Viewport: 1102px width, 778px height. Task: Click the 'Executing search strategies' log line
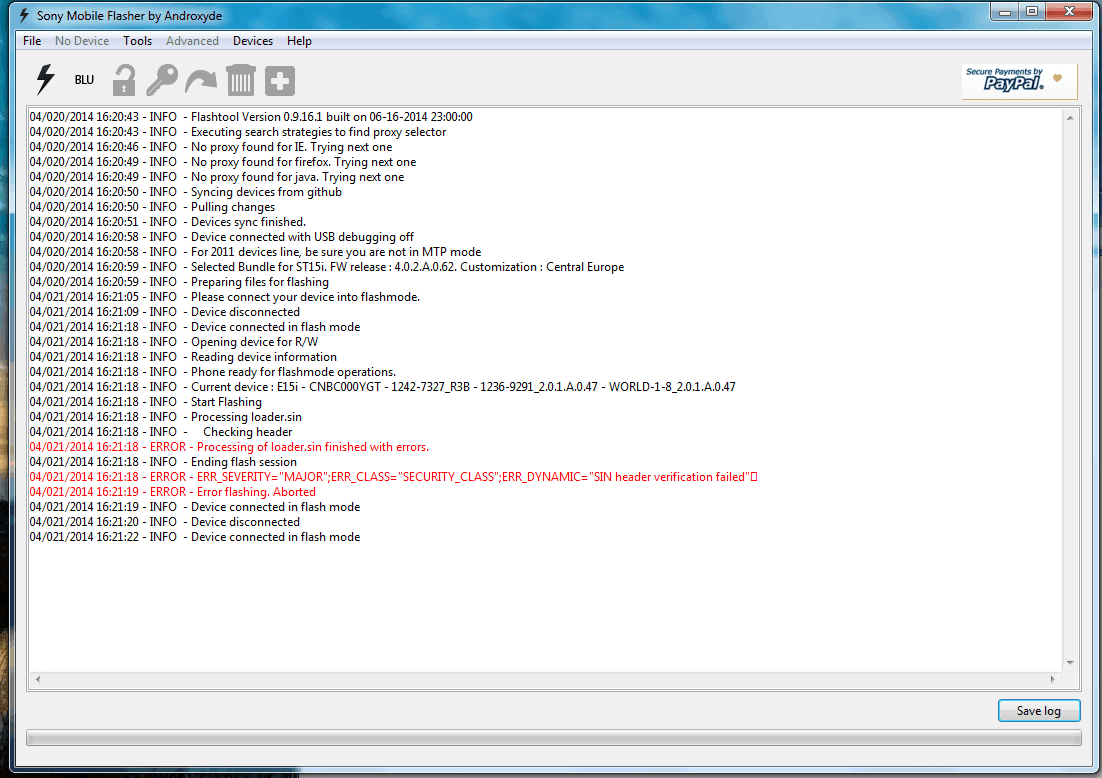238,131
